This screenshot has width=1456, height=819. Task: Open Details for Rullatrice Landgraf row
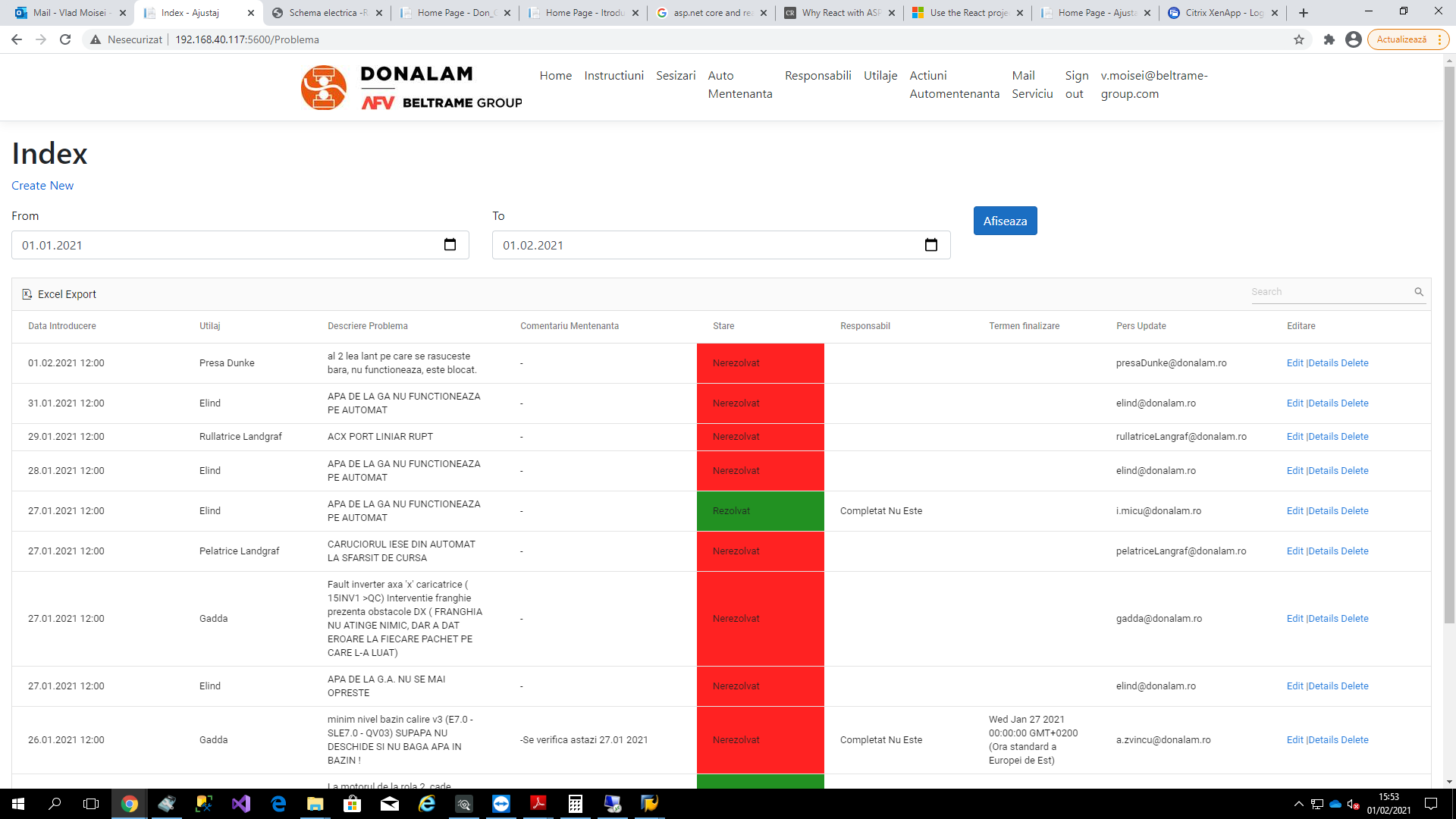(x=1323, y=437)
